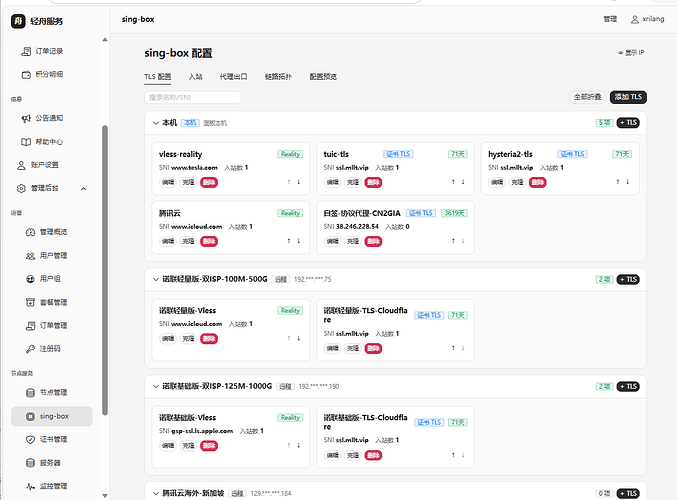Switch to the 配置预览 tab
The width and height of the screenshot is (677, 500).
point(323,77)
